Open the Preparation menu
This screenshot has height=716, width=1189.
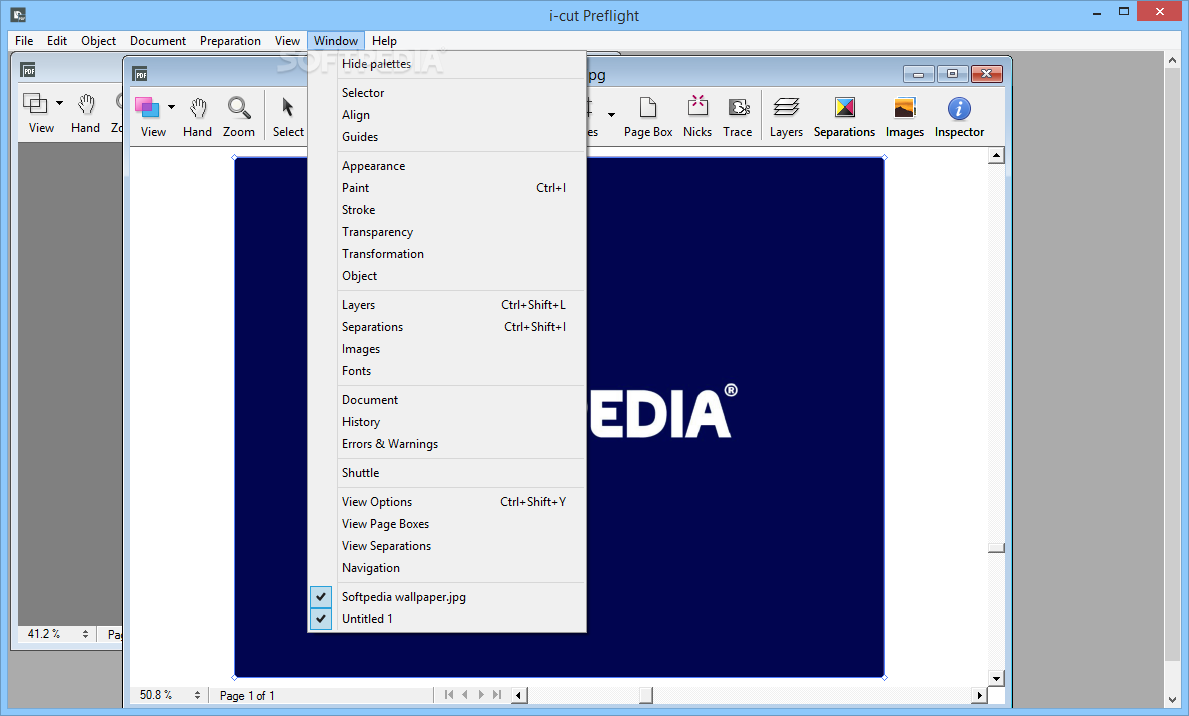[231, 41]
